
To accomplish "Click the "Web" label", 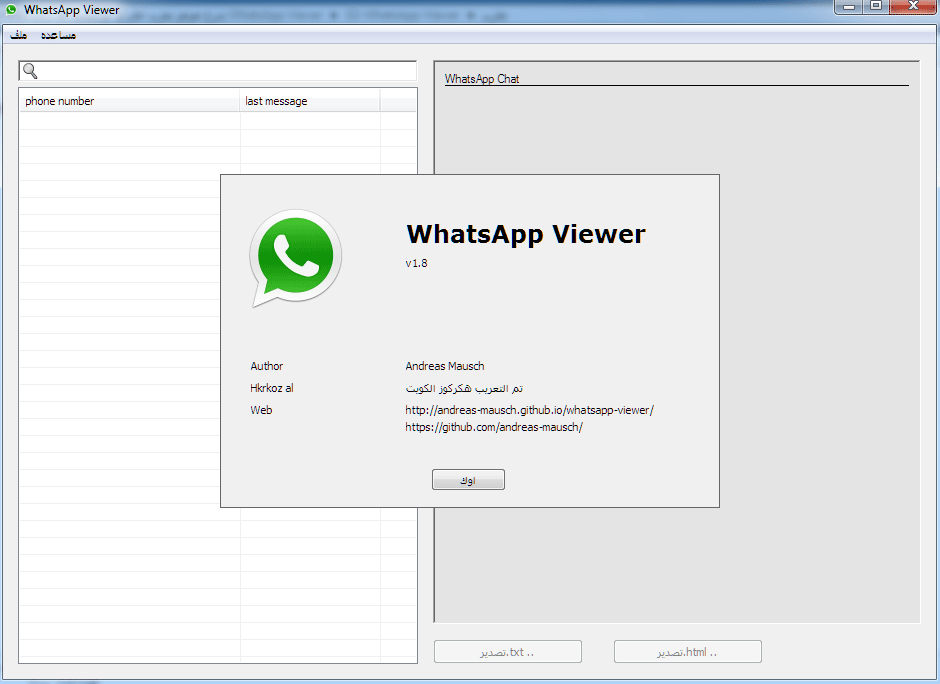I will tap(261, 410).
